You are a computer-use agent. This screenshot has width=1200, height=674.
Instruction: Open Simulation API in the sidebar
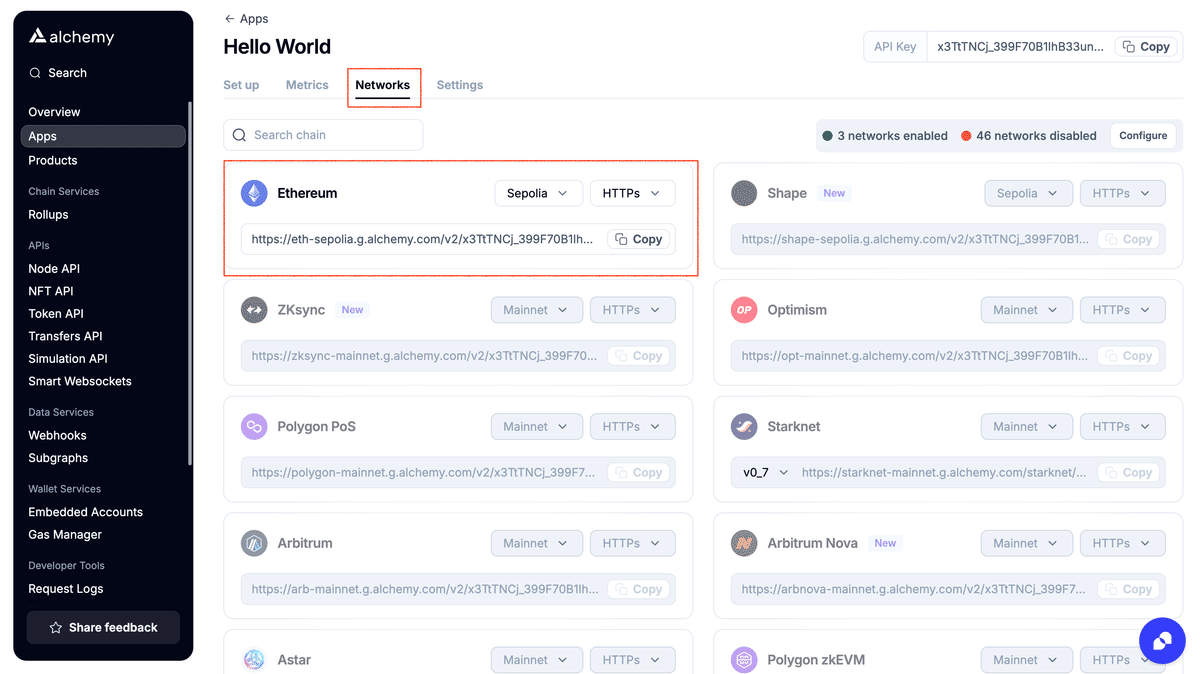tap(68, 358)
